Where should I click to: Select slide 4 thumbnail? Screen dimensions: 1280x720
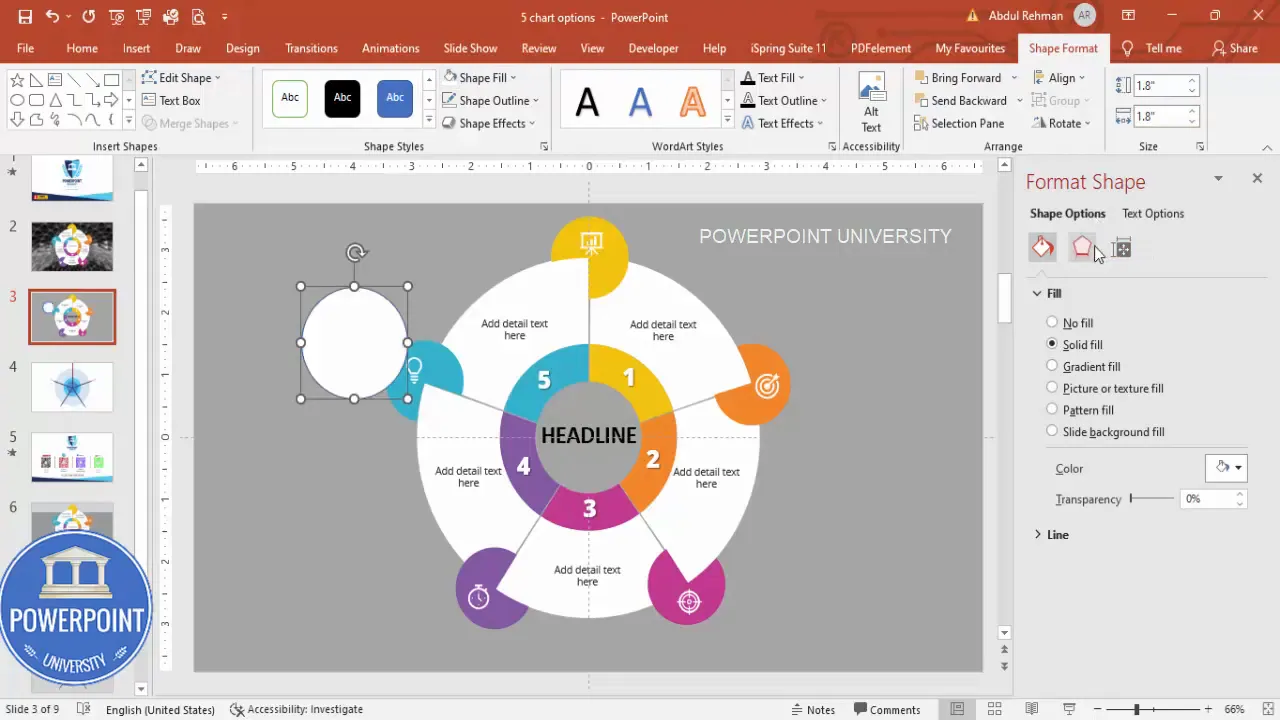click(x=72, y=387)
